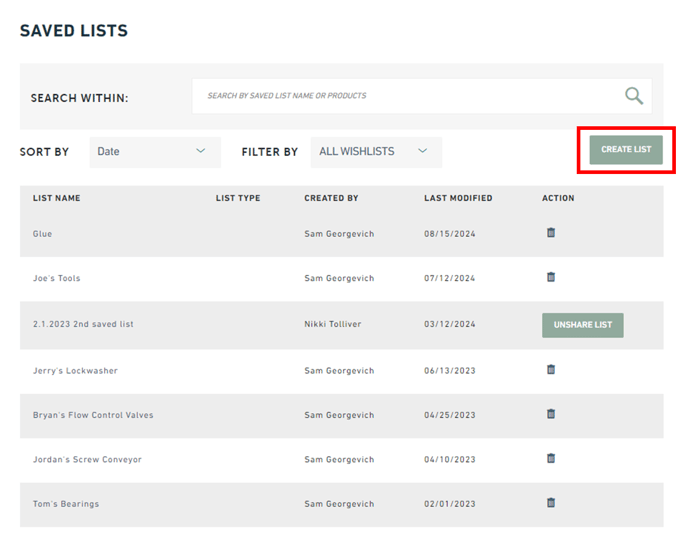Click the chevron beside All Wishlists

click(423, 151)
